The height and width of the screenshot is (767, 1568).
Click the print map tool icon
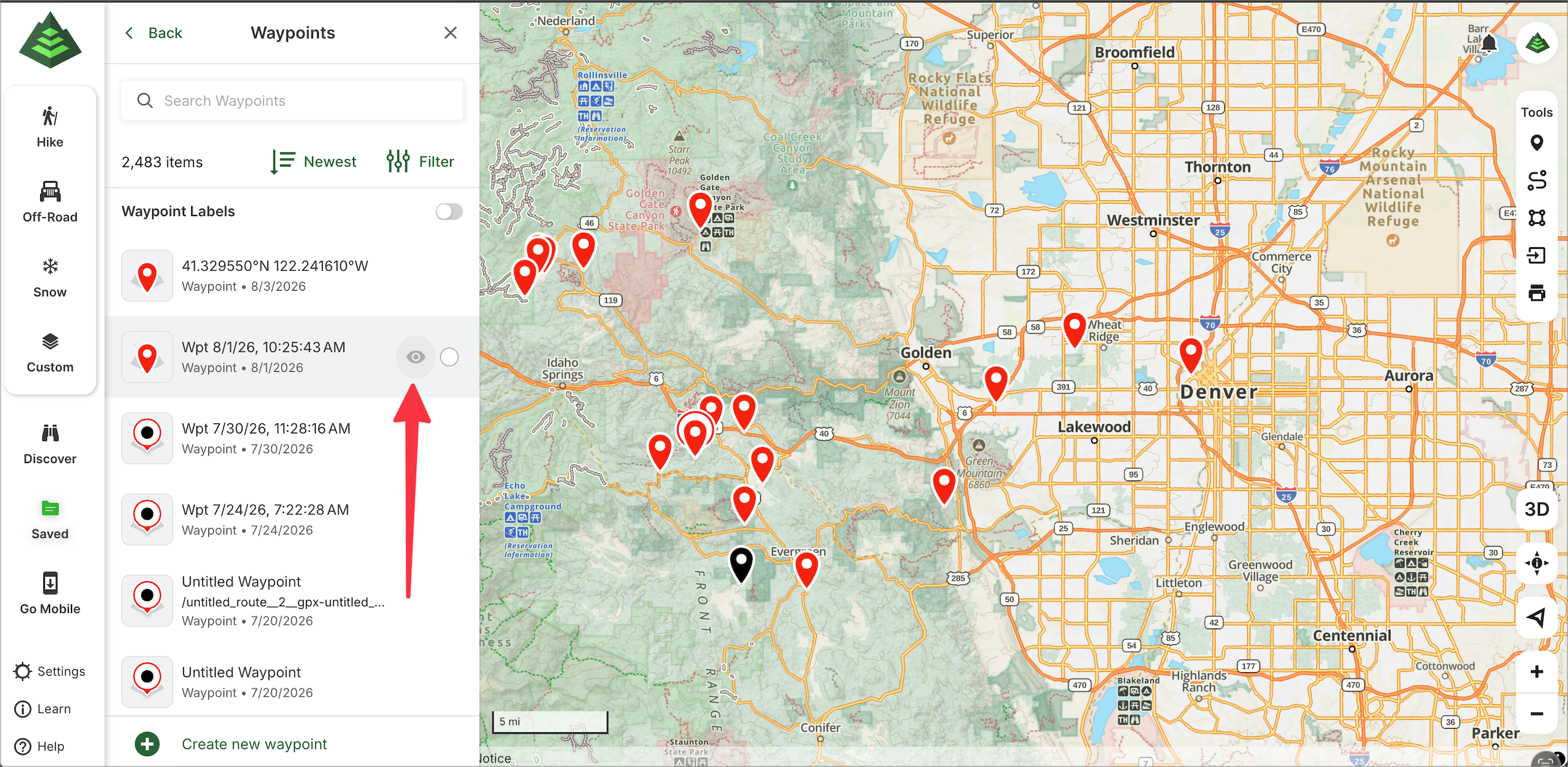(x=1537, y=293)
